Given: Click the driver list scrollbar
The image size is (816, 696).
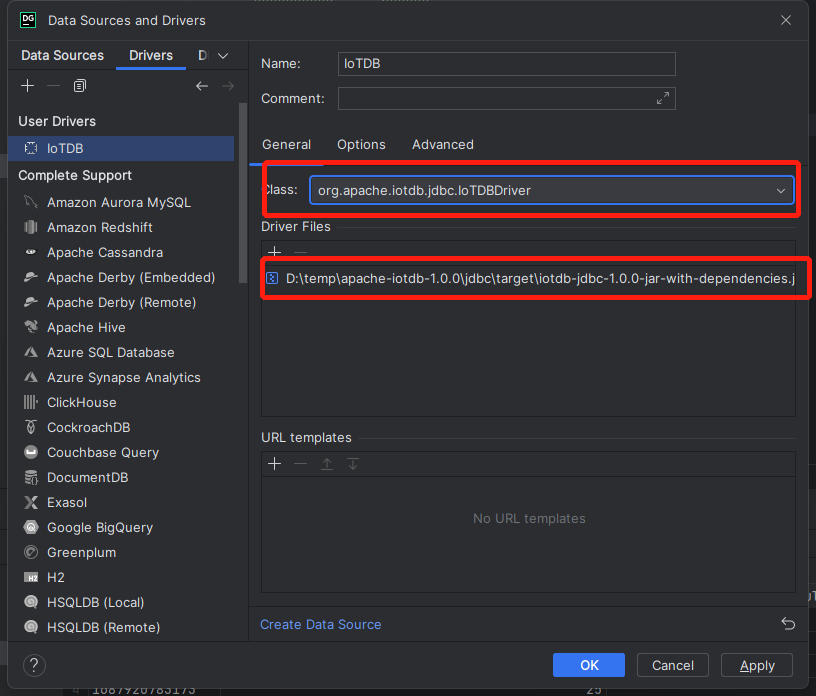Looking at the screenshot, I should (243, 193).
